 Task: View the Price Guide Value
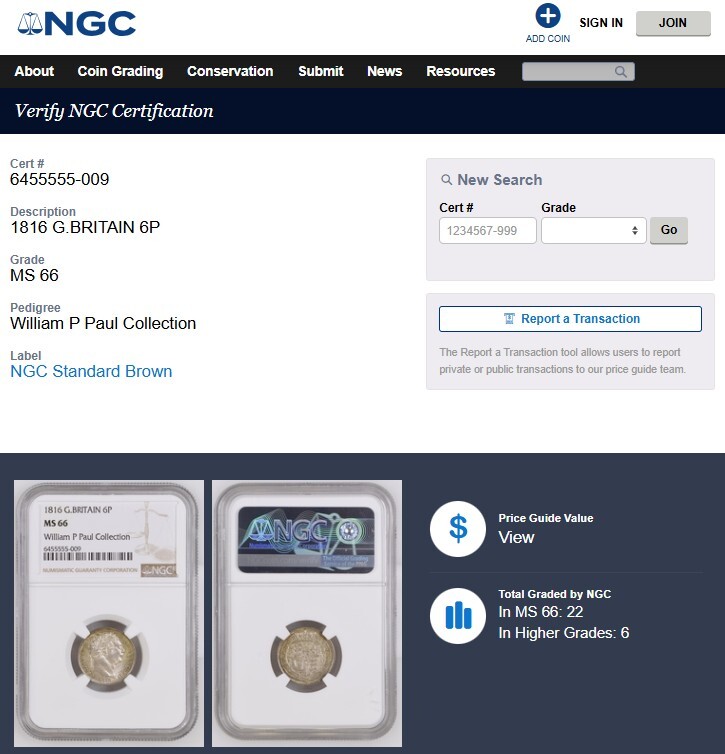point(516,537)
